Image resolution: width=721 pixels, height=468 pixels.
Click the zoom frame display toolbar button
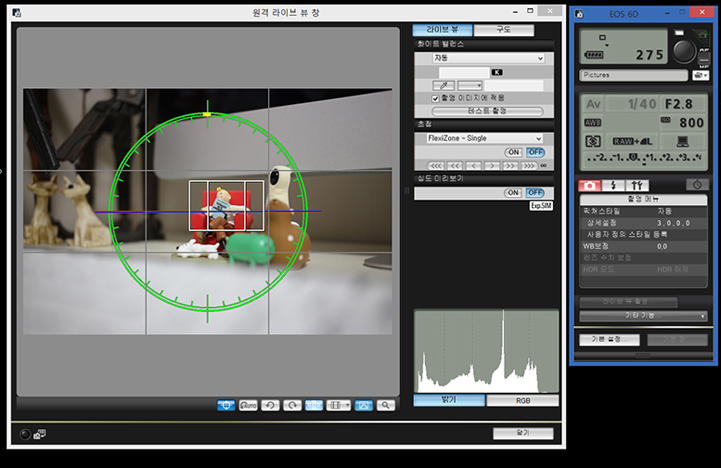(314, 405)
